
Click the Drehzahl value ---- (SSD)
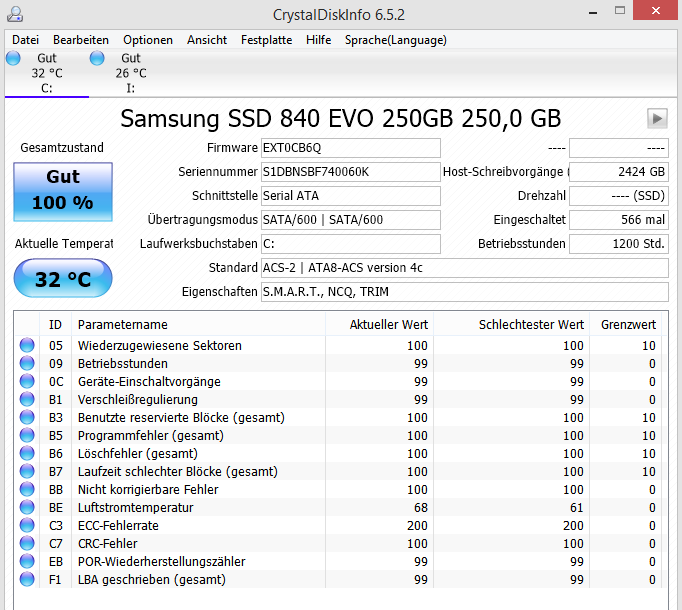[x=619, y=196]
